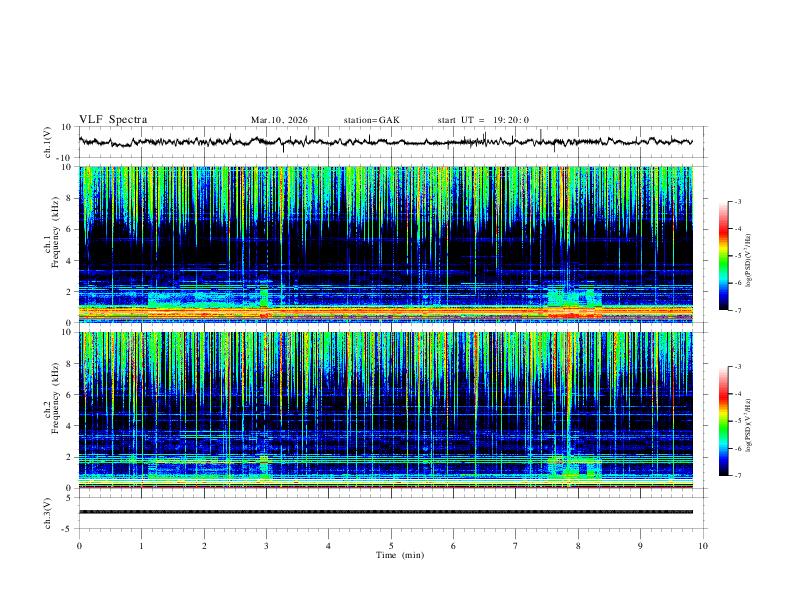The image size is (792, 612).
Task: Click the "-3" label on ch.1 color bar
Action: coord(737,201)
